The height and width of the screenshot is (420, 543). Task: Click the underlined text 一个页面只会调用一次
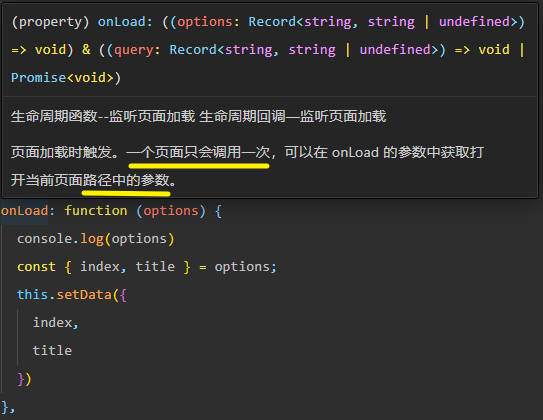(198, 152)
